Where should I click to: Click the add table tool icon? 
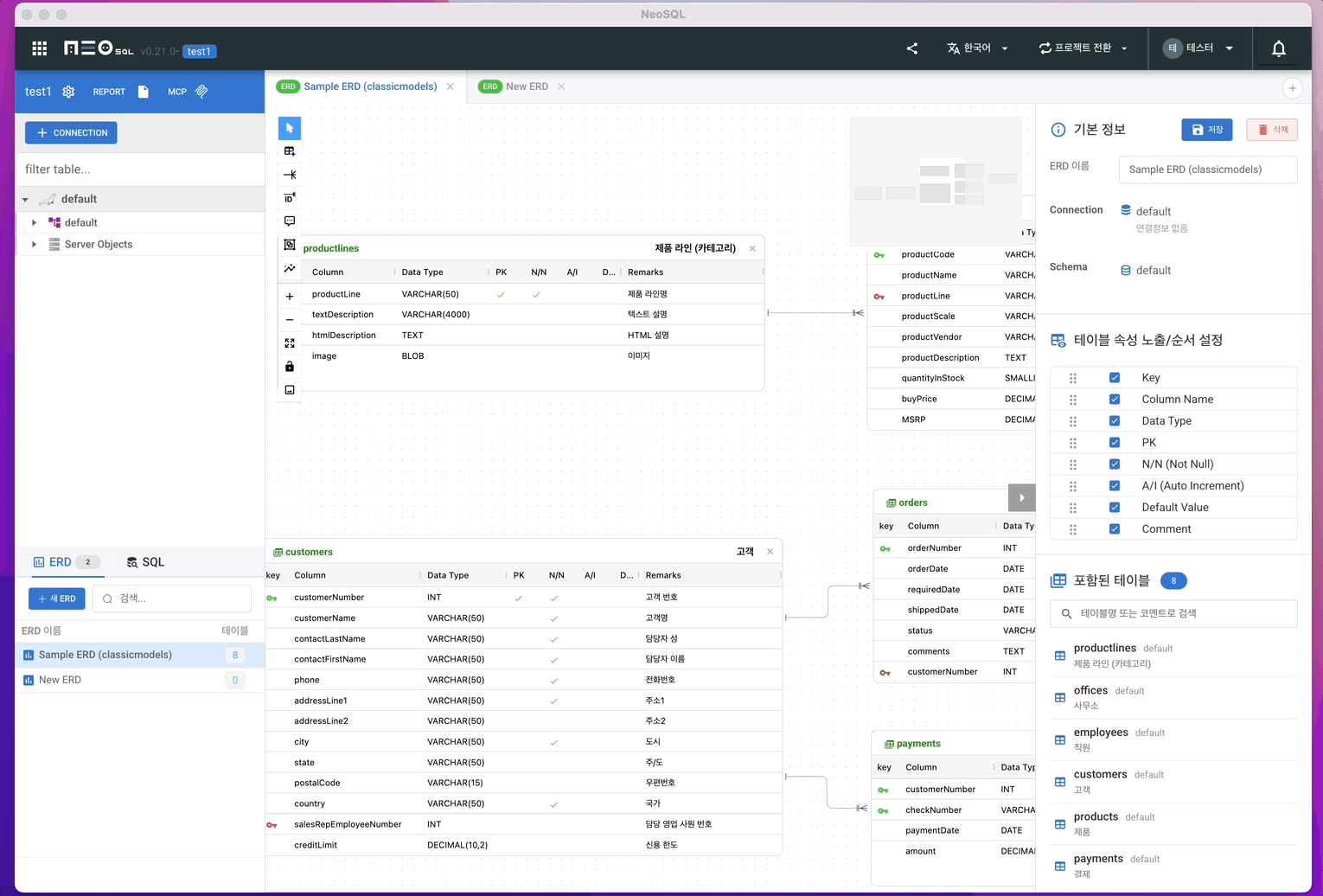tap(290, 151)
